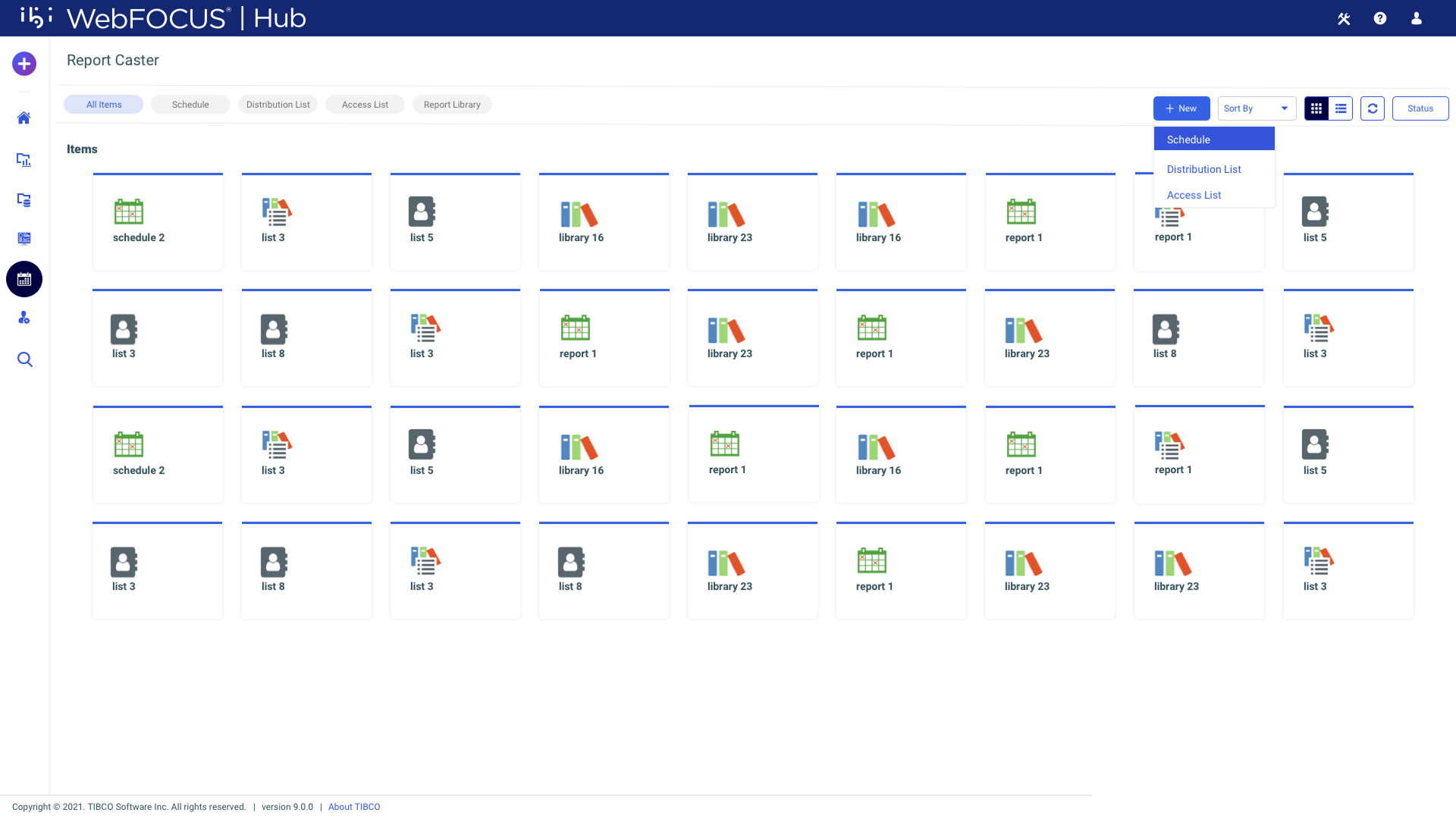The width and height of the screenshot is (1456, 819).
Task: Click the Status button
Action: [1420, 108]
